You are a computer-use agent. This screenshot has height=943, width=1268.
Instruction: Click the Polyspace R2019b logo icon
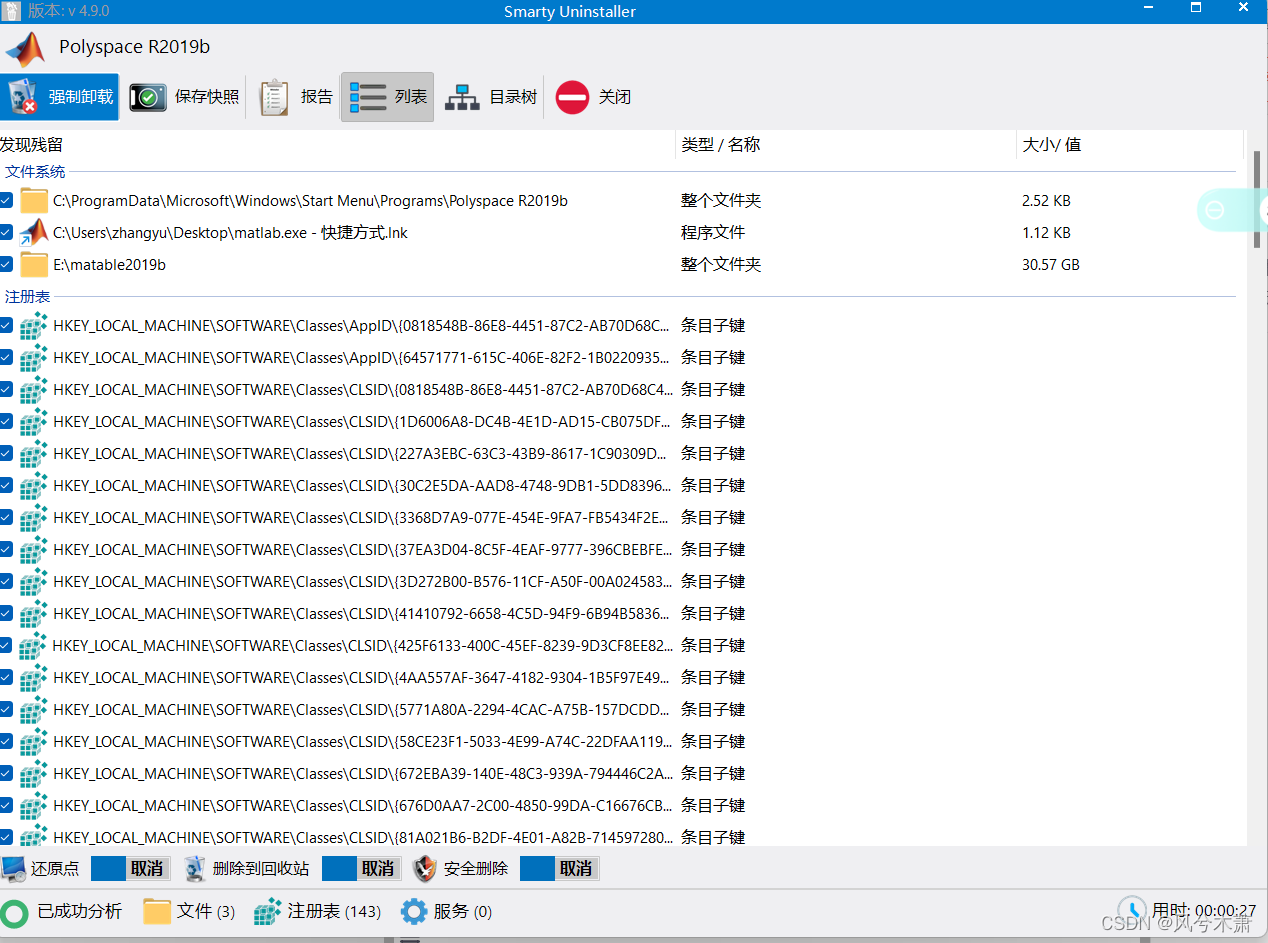point(25,49)
